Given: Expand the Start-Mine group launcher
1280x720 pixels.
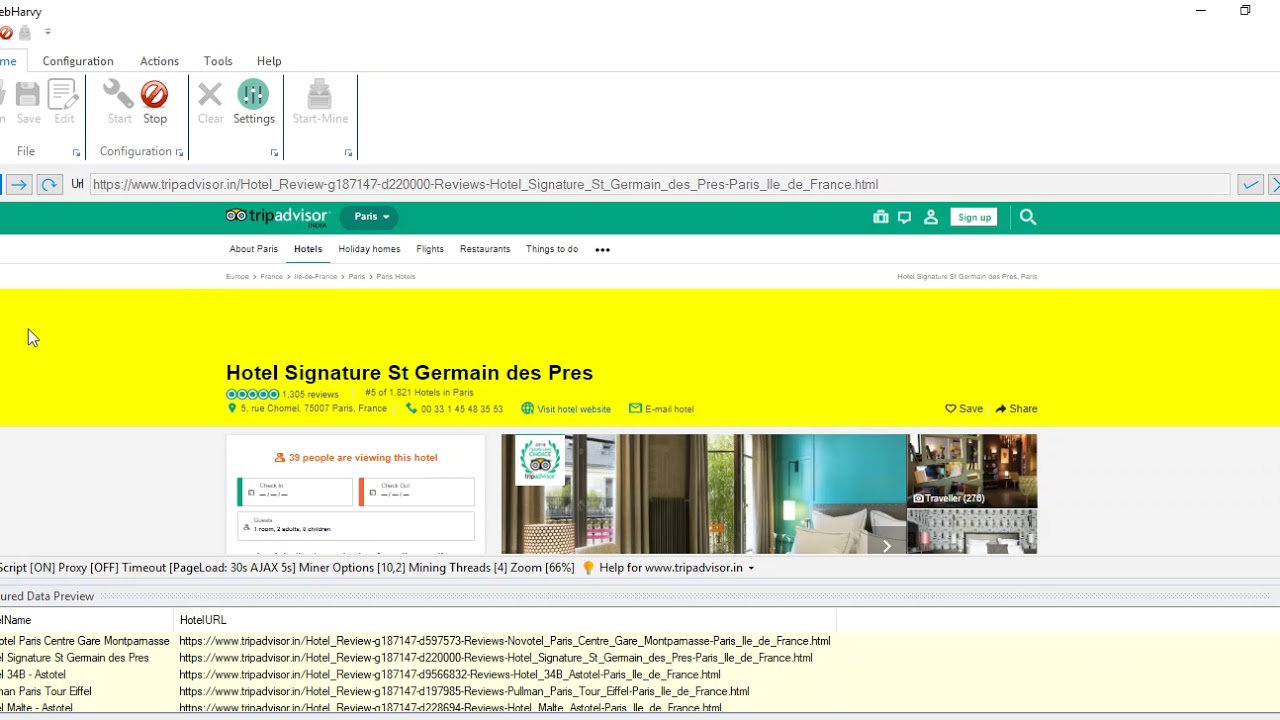Looking at the screenshot, I should click(x=348, y=153).
